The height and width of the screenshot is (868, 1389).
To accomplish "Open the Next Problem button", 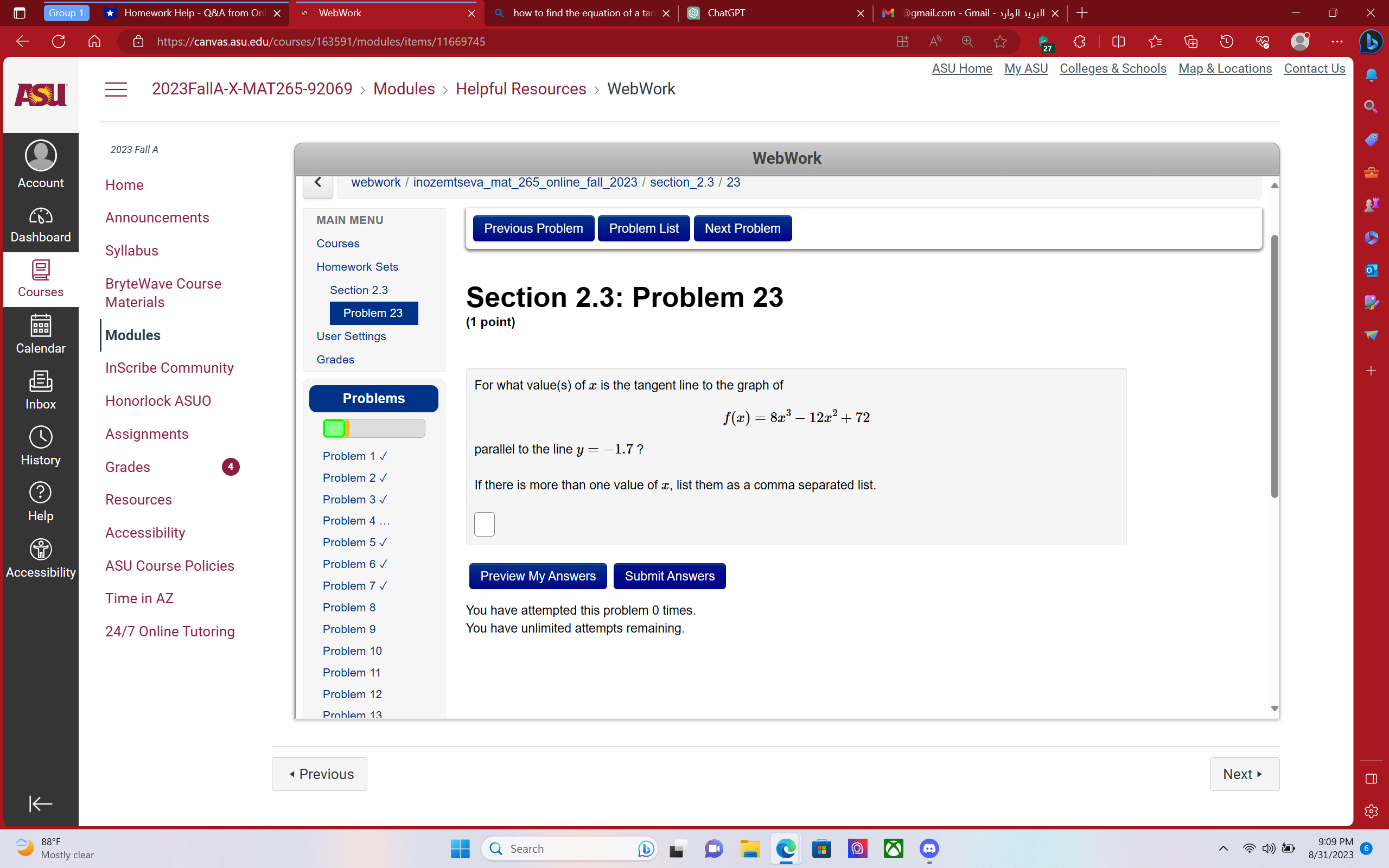I will [742, 228].
